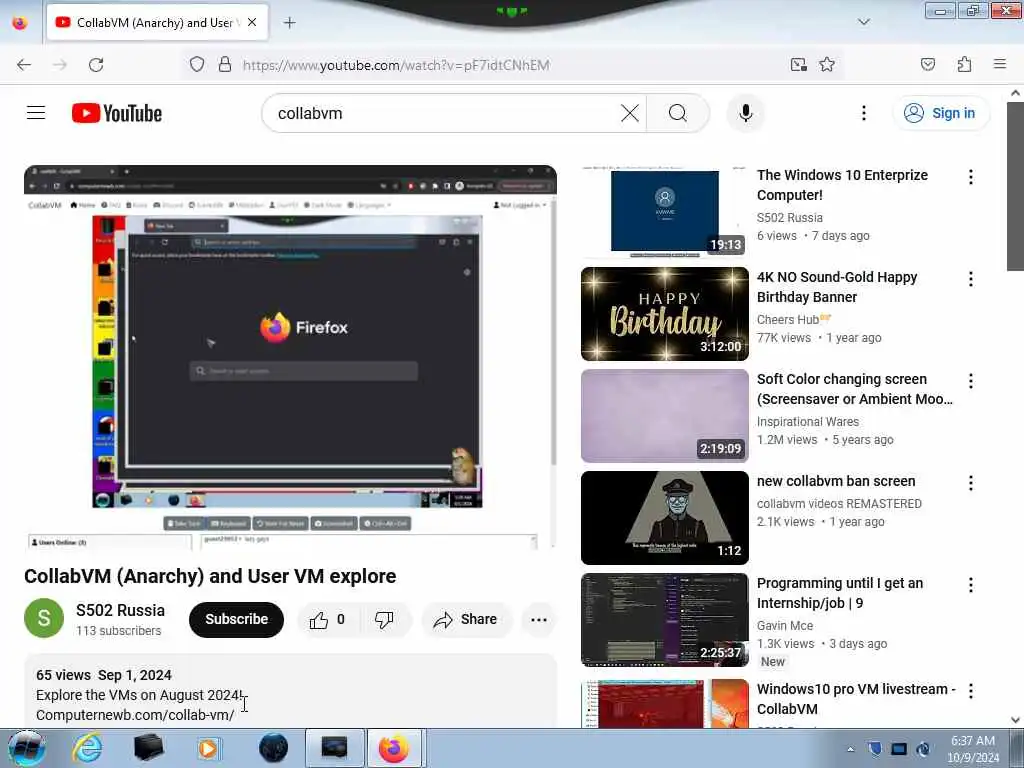Go back with the browser back arrow

coord(24,65)
